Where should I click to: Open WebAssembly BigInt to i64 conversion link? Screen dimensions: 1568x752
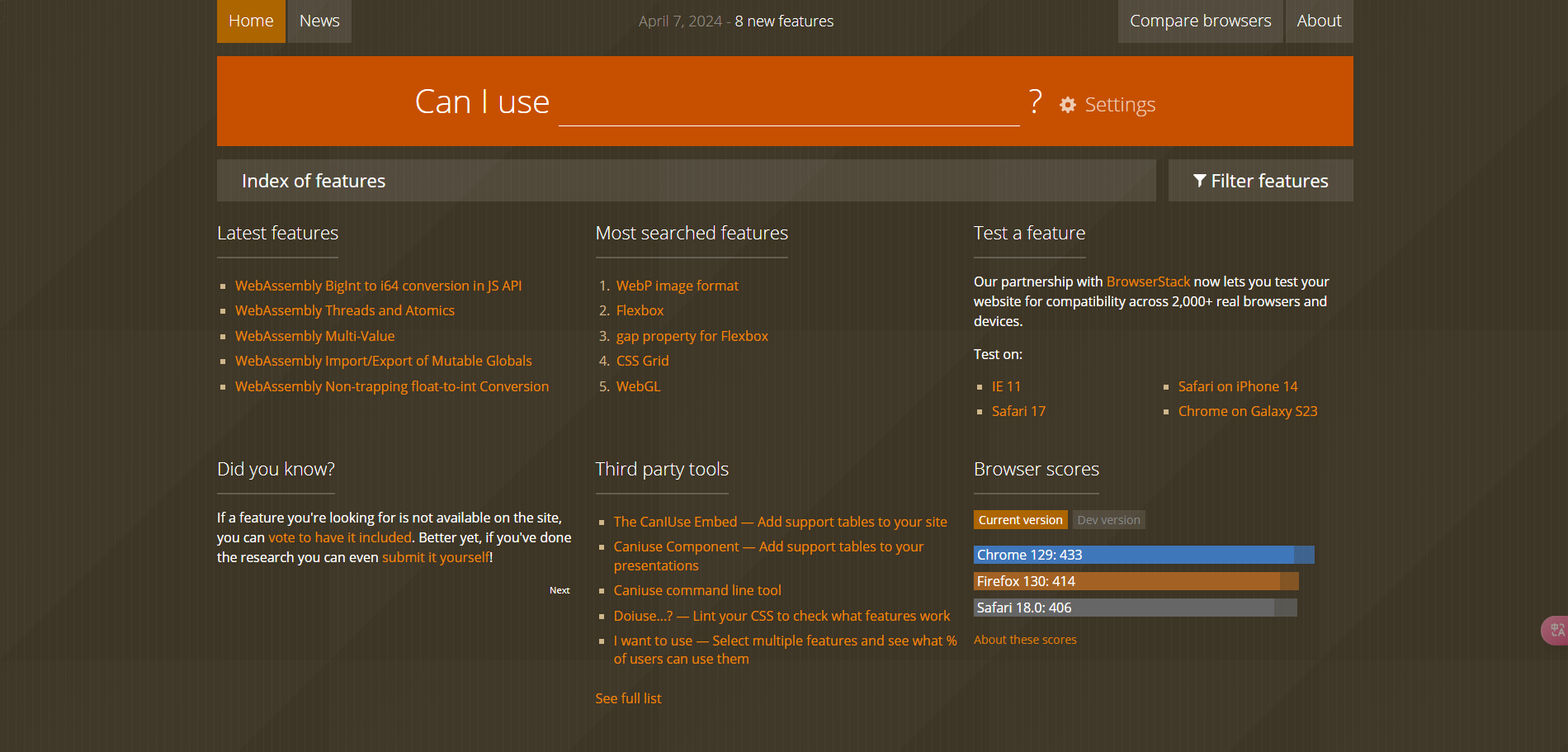coord(378,286)
